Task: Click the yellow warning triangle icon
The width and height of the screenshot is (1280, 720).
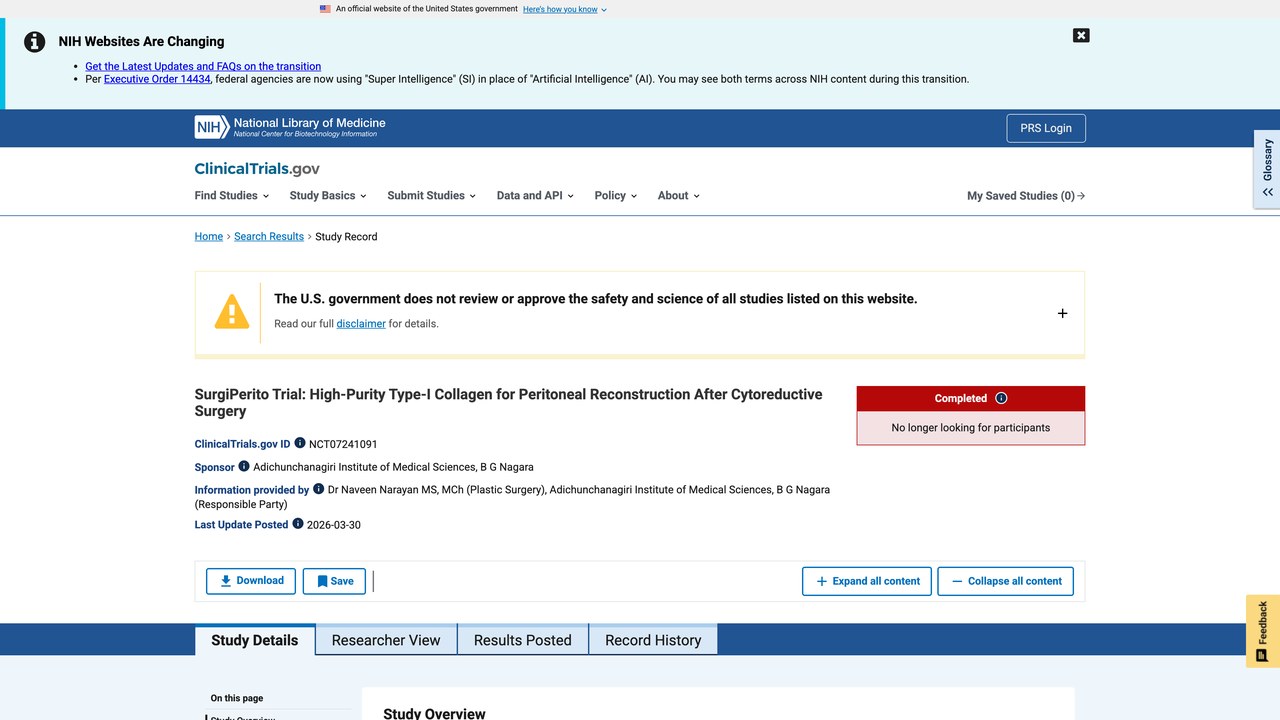Action: 232,311
